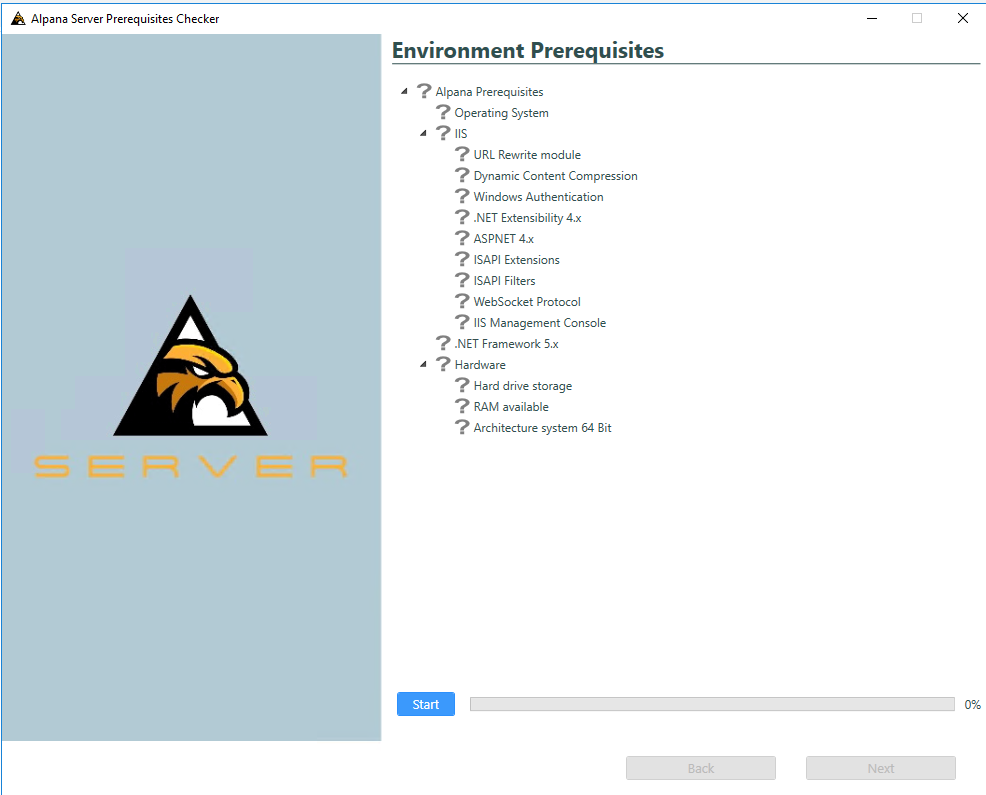Select ISAPI Extensions text
The height and width of the screenshot is (795, 986).
(x=516, y=260)
